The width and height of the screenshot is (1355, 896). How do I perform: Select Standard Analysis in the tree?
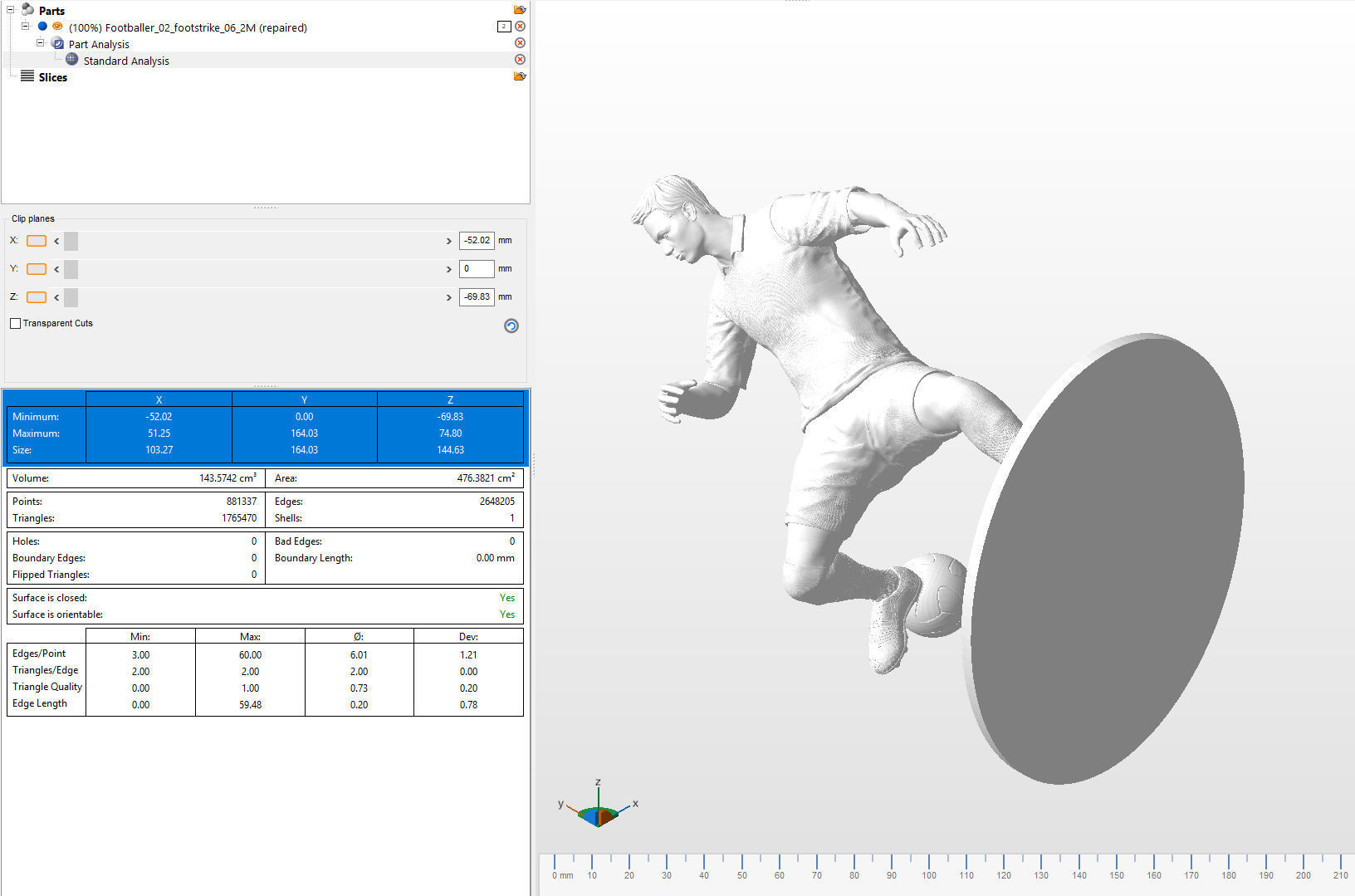click(126, 61)
